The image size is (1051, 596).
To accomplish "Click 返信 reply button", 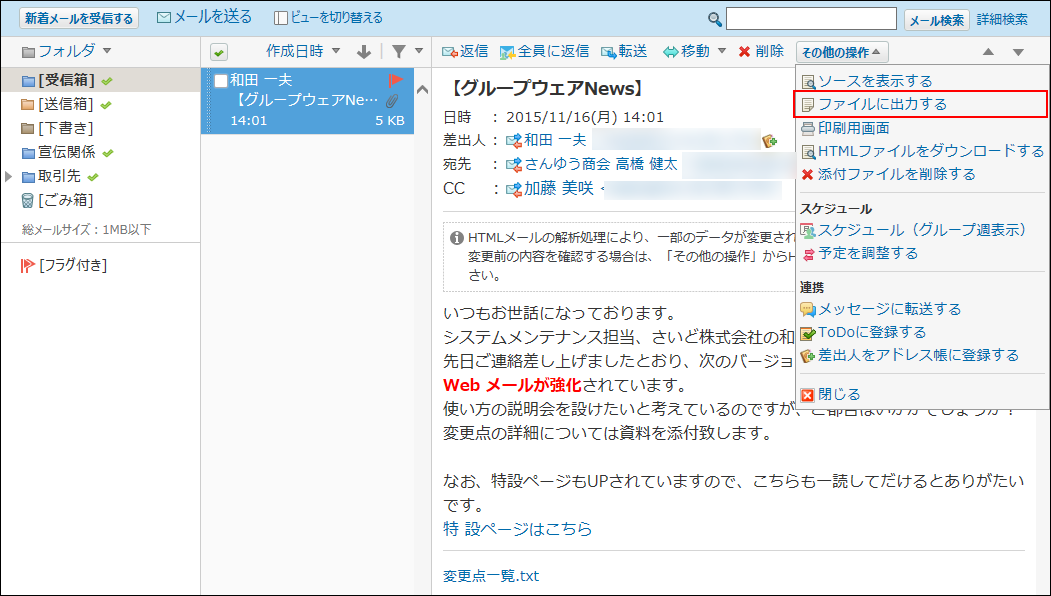I will coord(465,52).
